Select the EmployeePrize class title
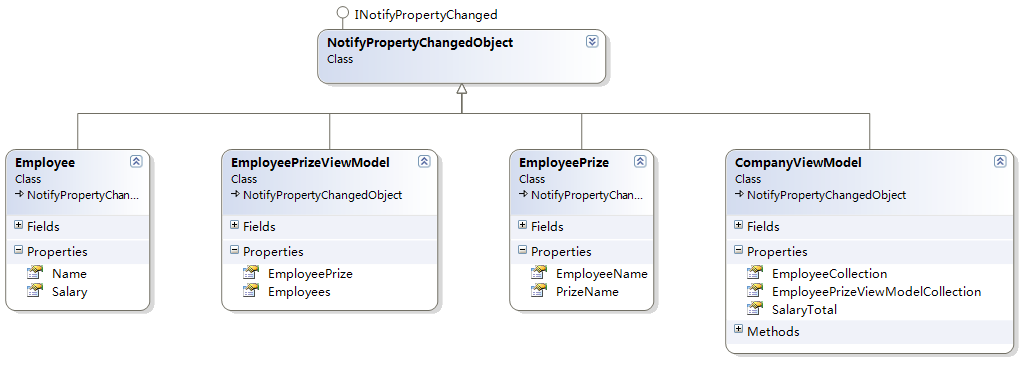The height and width of the screenshot is (372, 1024). click(x=564, y=163)
